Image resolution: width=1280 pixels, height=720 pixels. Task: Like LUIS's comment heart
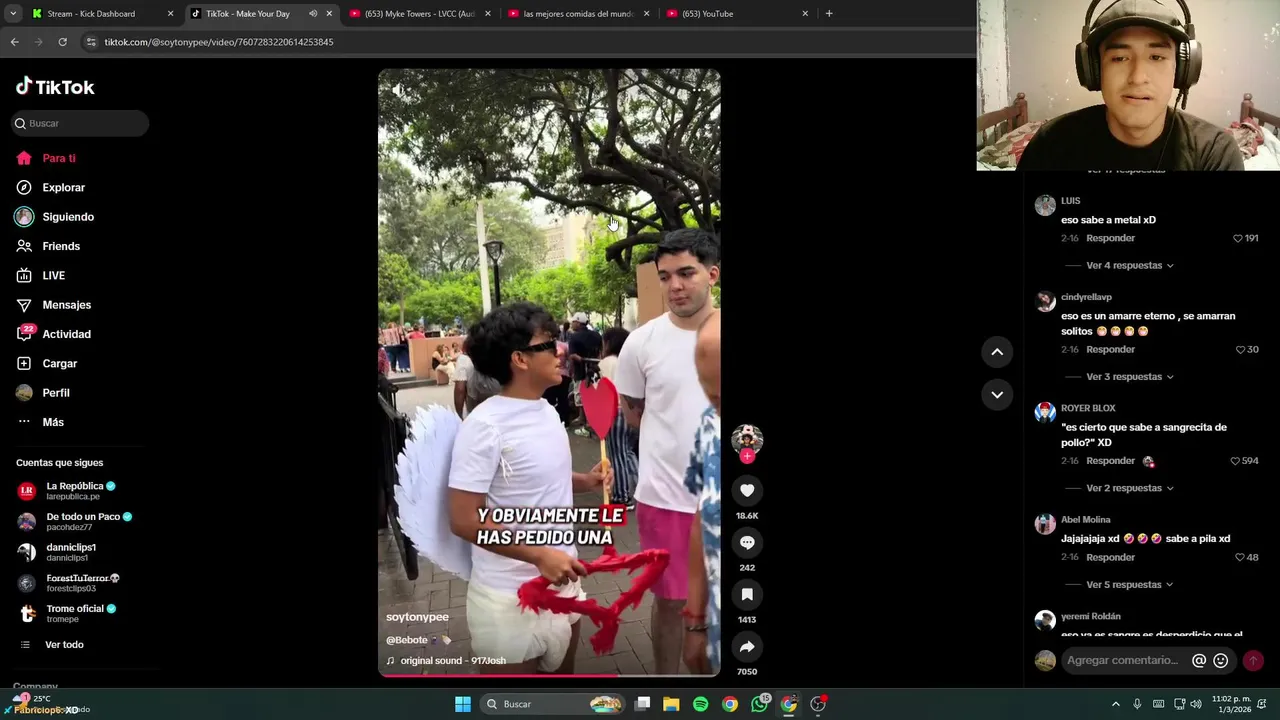(1238, 238)
